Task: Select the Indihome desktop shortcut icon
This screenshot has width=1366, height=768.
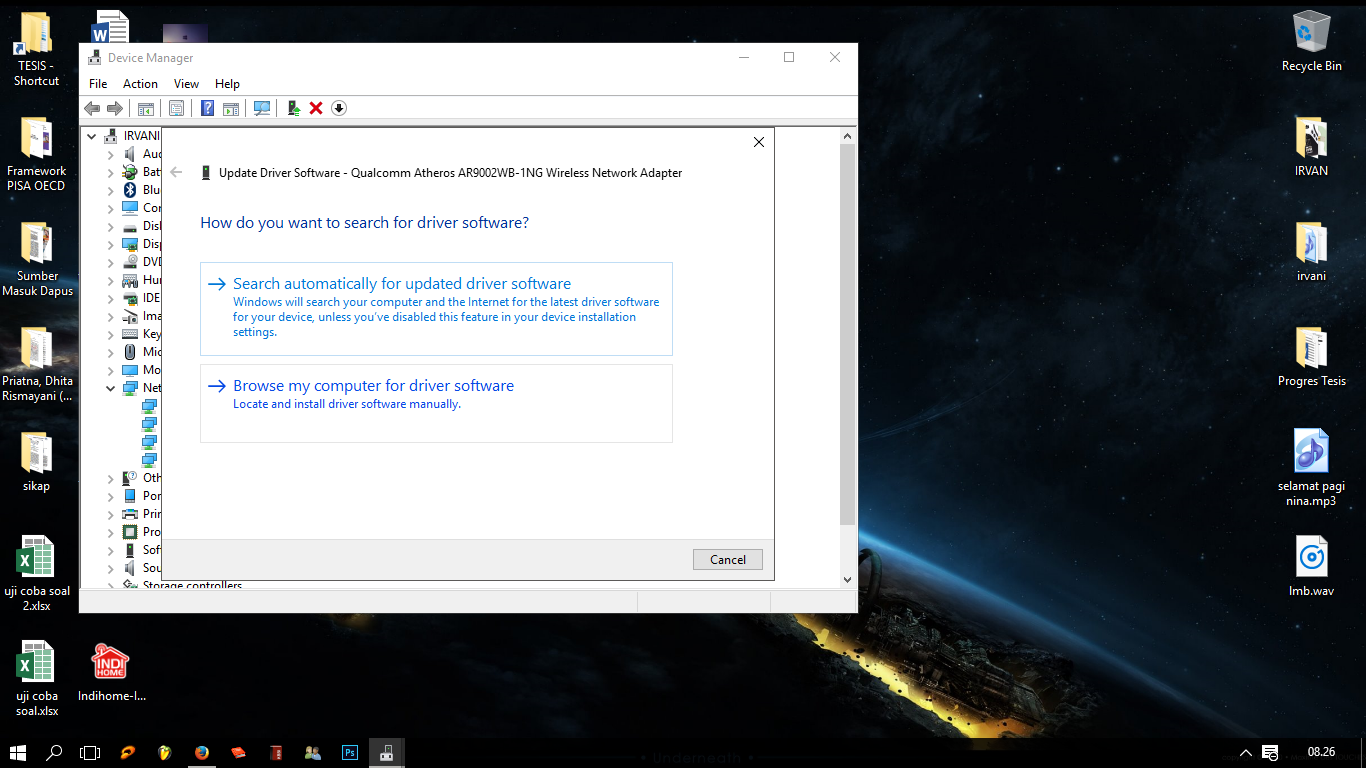Action: [111, 672]
